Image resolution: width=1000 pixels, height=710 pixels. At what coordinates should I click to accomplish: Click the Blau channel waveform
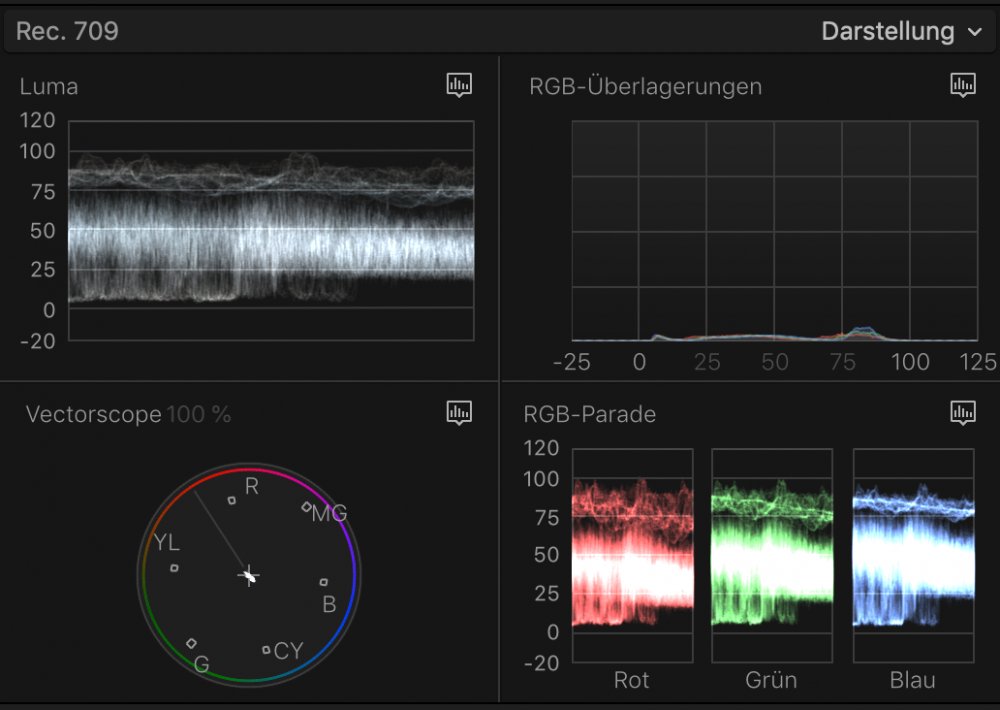[x=912, y=555]
